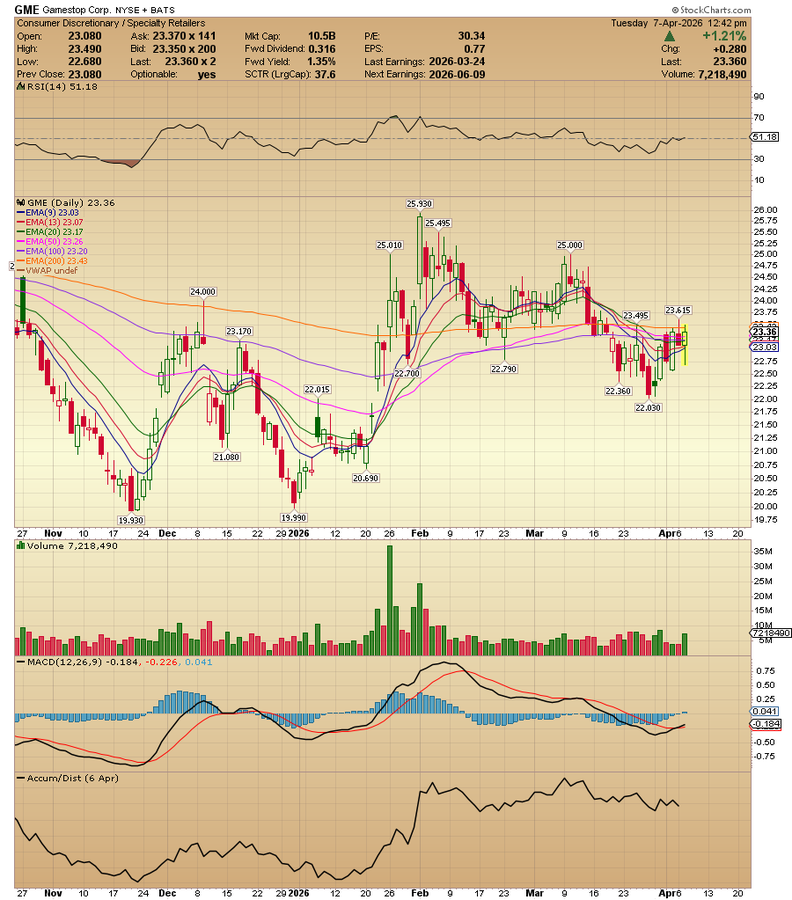Screen dimensions: 792x900
Task: Click the 25.010 price annotation
Action: click(389, 245)
